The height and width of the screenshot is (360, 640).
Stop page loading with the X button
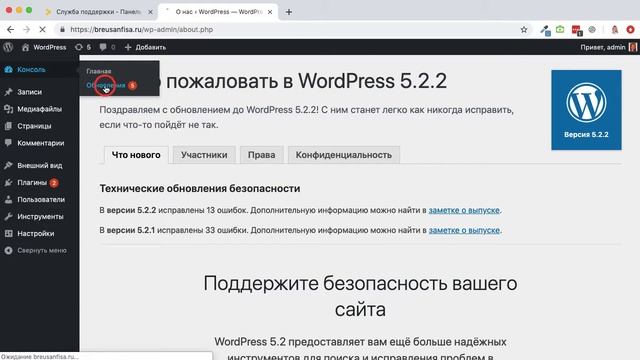pyautogui.click(x=42, y=29)
